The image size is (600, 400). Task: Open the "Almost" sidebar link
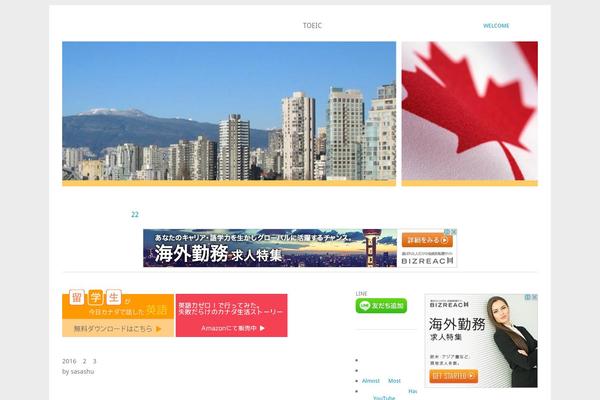pyautogui.click(x=371, y=381)
